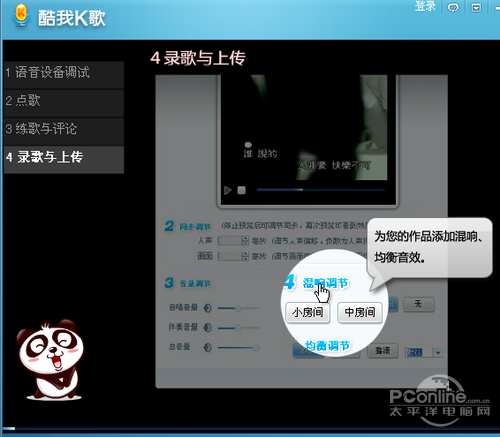Mute the 总音量 speaker icon

(x=208, y=348)
